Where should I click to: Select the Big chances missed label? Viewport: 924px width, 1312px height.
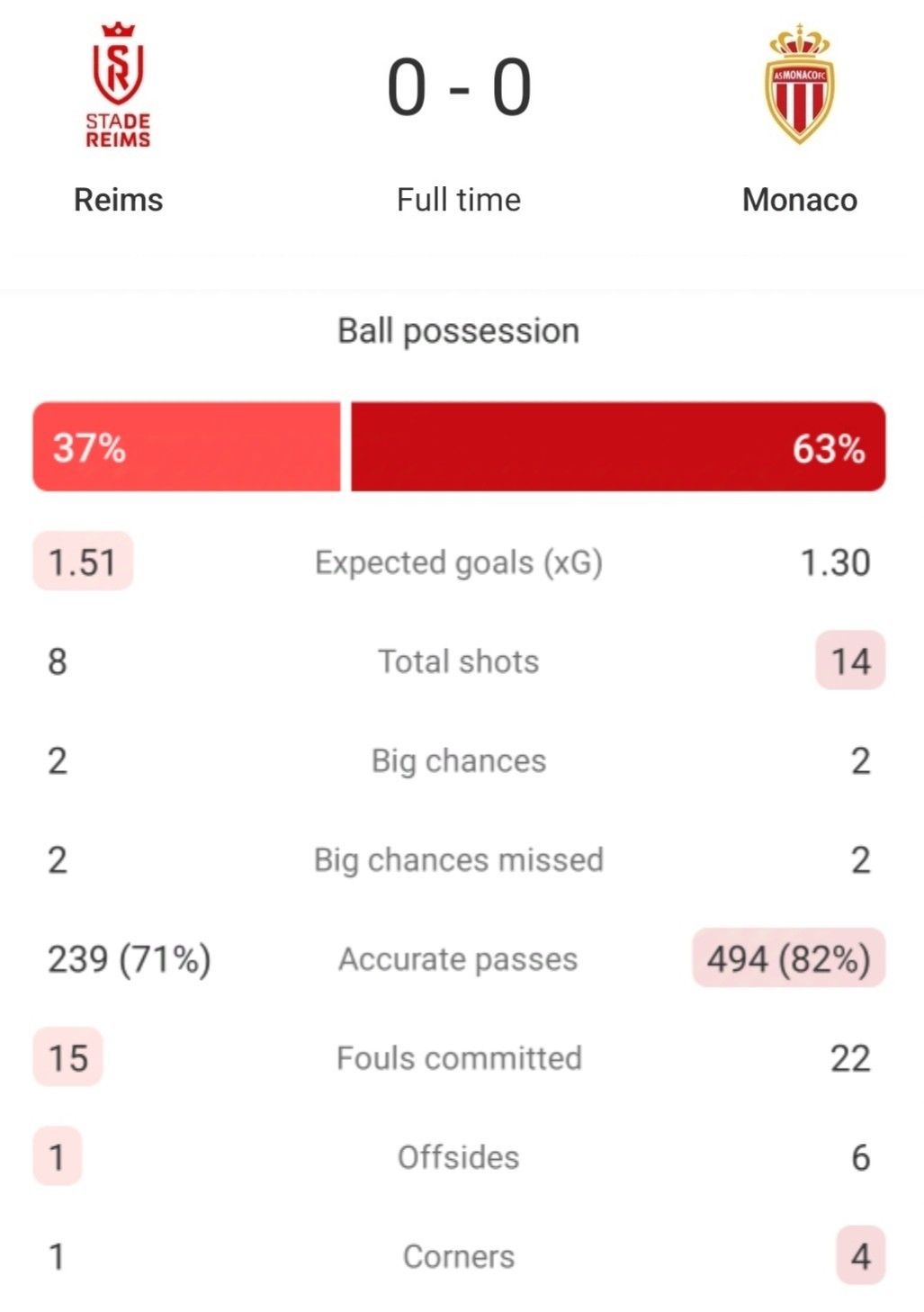pyautogui.click(x=459, y=860)
